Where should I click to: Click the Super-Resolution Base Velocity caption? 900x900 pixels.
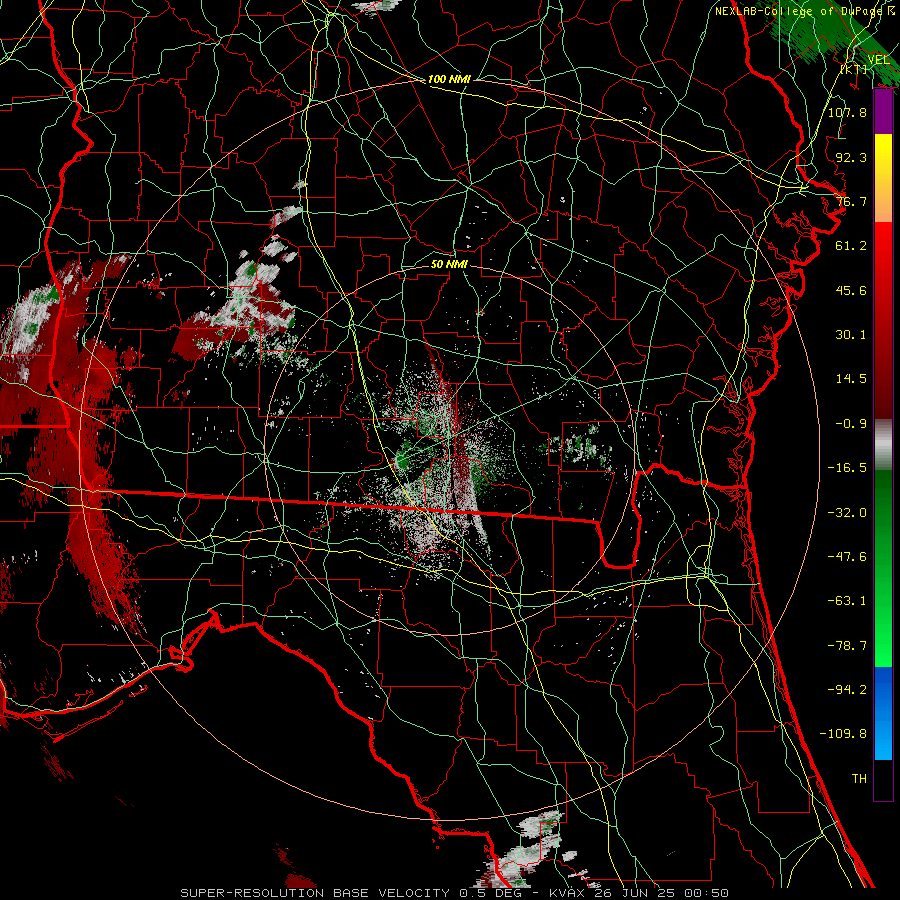click(455, 893)
